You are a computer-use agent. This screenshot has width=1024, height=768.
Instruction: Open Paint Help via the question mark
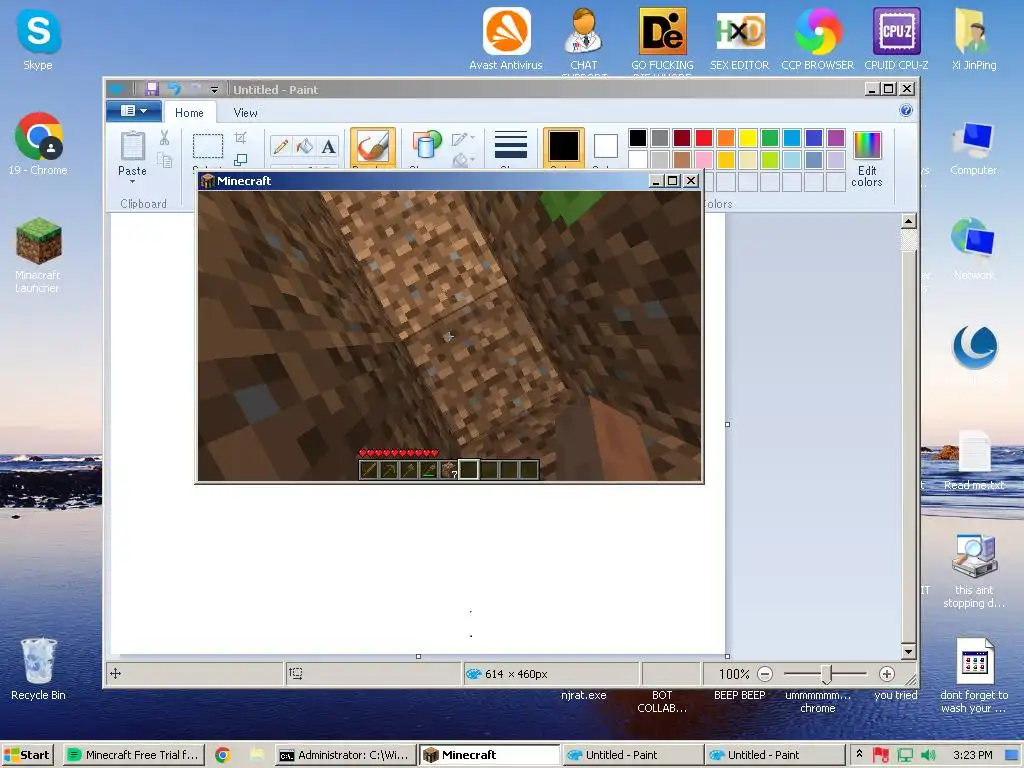click(x=906, y=110)
